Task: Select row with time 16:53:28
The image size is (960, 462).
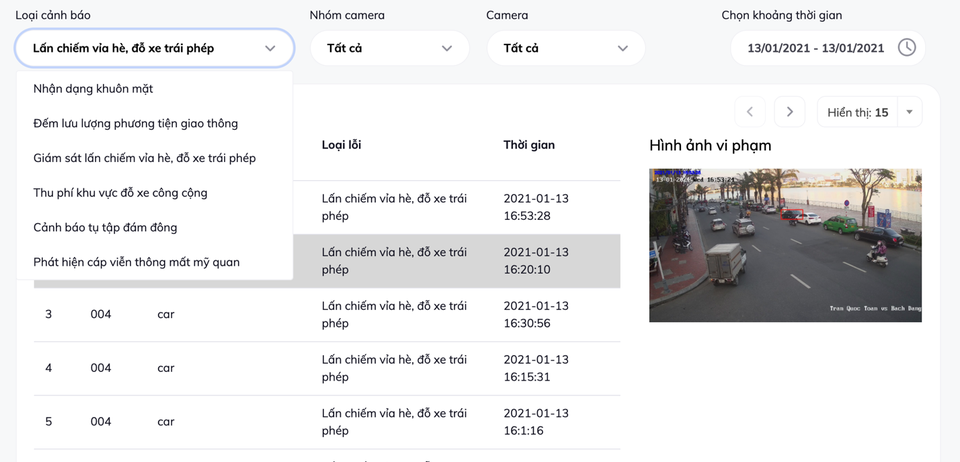Action: tap(456, 207)
